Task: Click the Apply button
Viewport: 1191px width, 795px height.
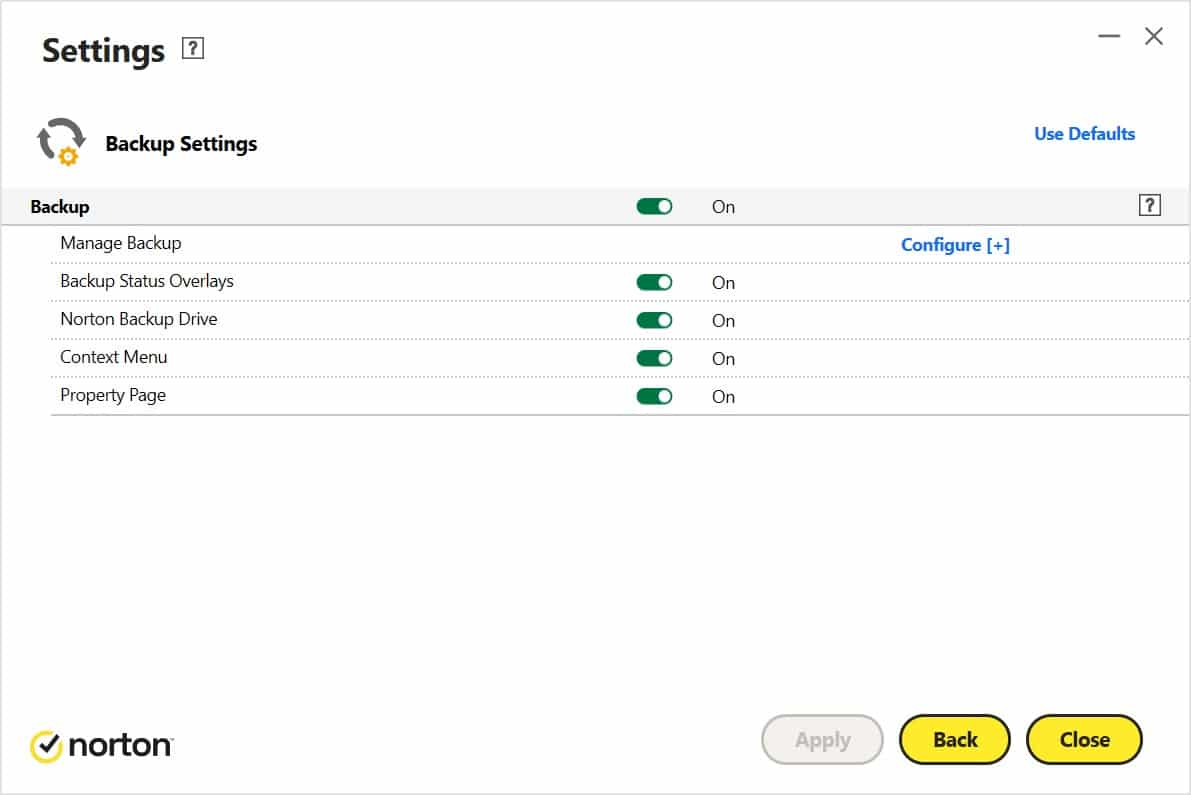Action: (x=823, y=740)
